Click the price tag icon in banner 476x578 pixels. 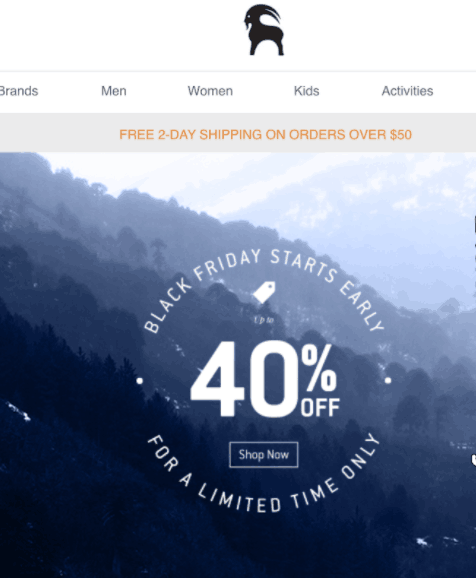point(264,292)
